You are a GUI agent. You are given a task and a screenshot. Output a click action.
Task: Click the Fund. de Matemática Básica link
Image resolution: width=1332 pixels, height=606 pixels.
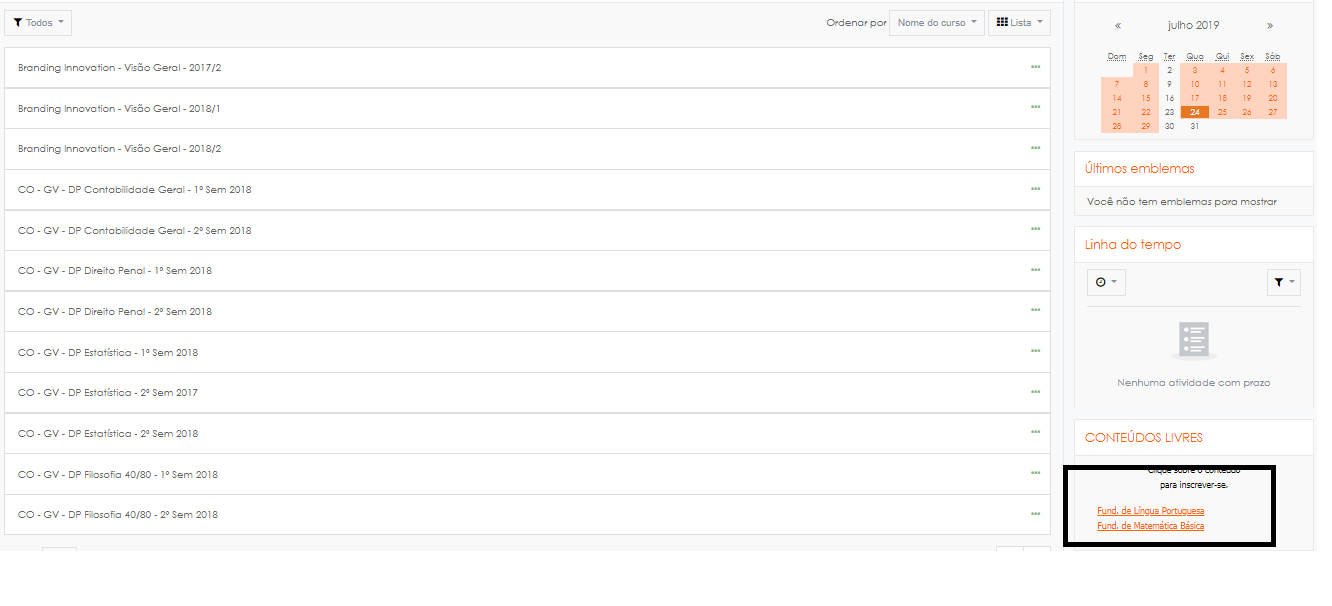[x=1150, y=526]
